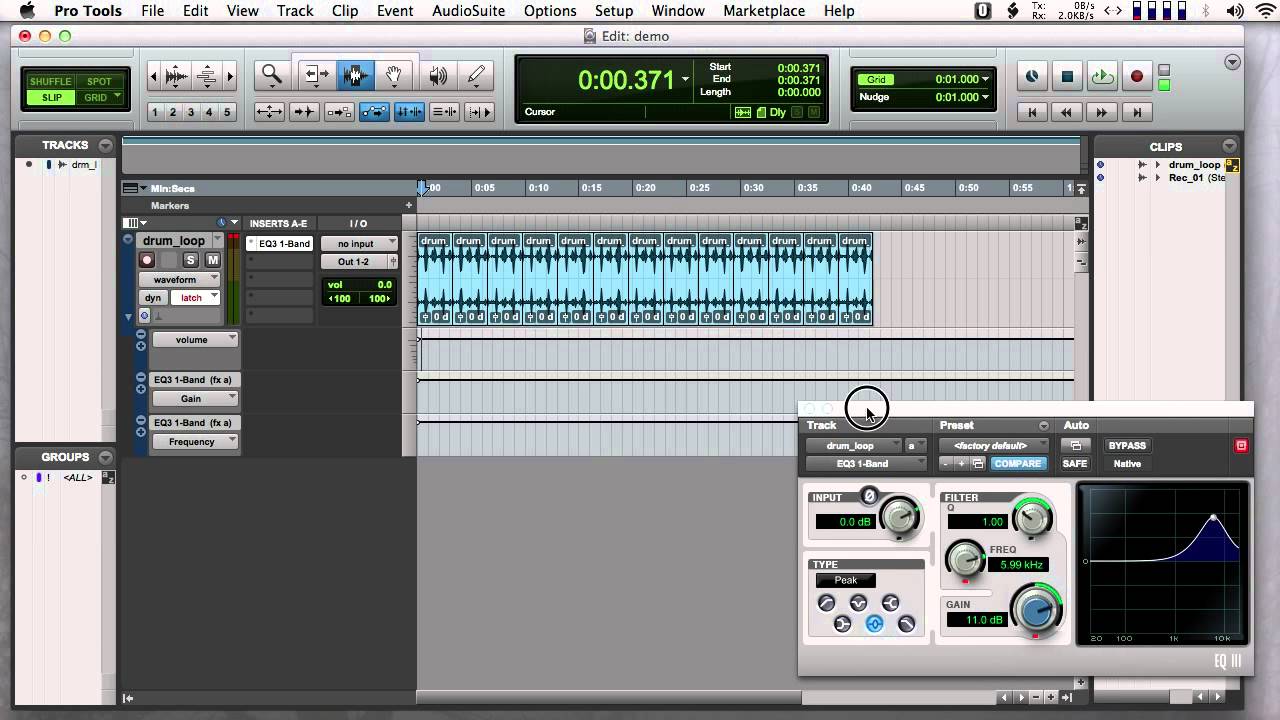
Task: Click the 11.0 dB gain field
Action: pyautogui.click(x=976, y=620)
